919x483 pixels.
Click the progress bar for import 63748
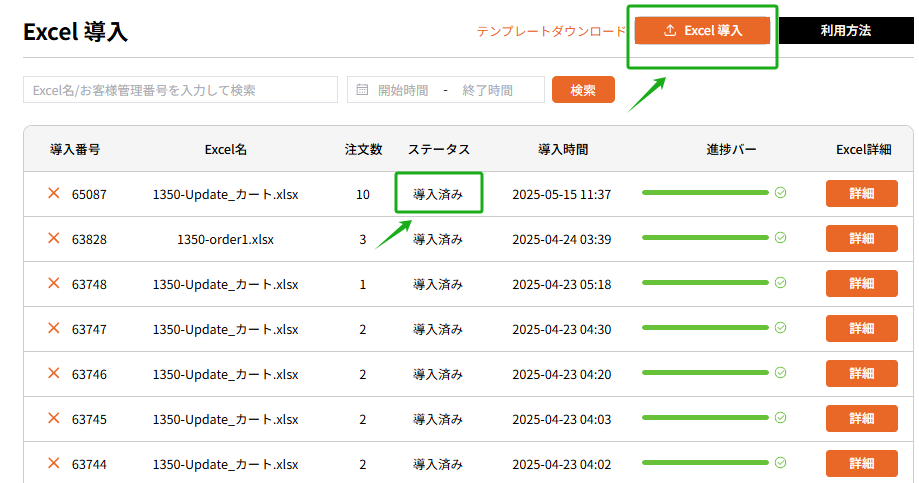pyautogui.click(x=705, y=283)
